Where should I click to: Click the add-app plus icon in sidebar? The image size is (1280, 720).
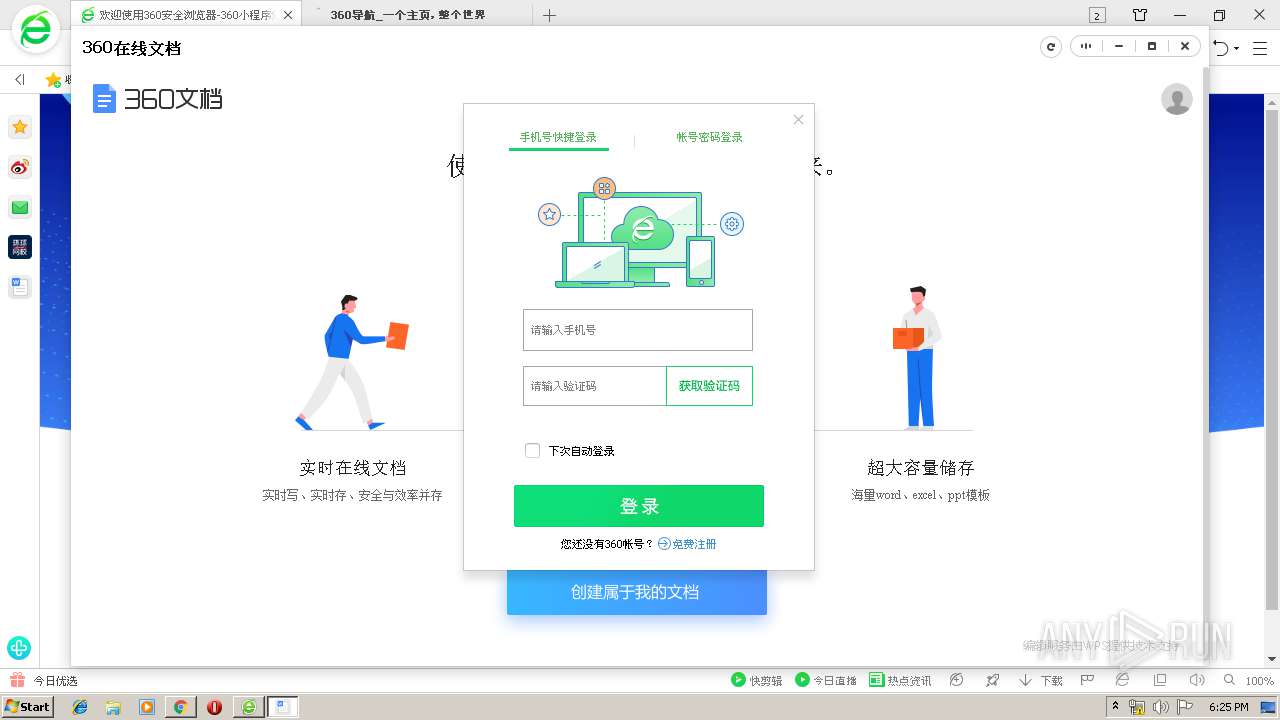tap(19, 647)
